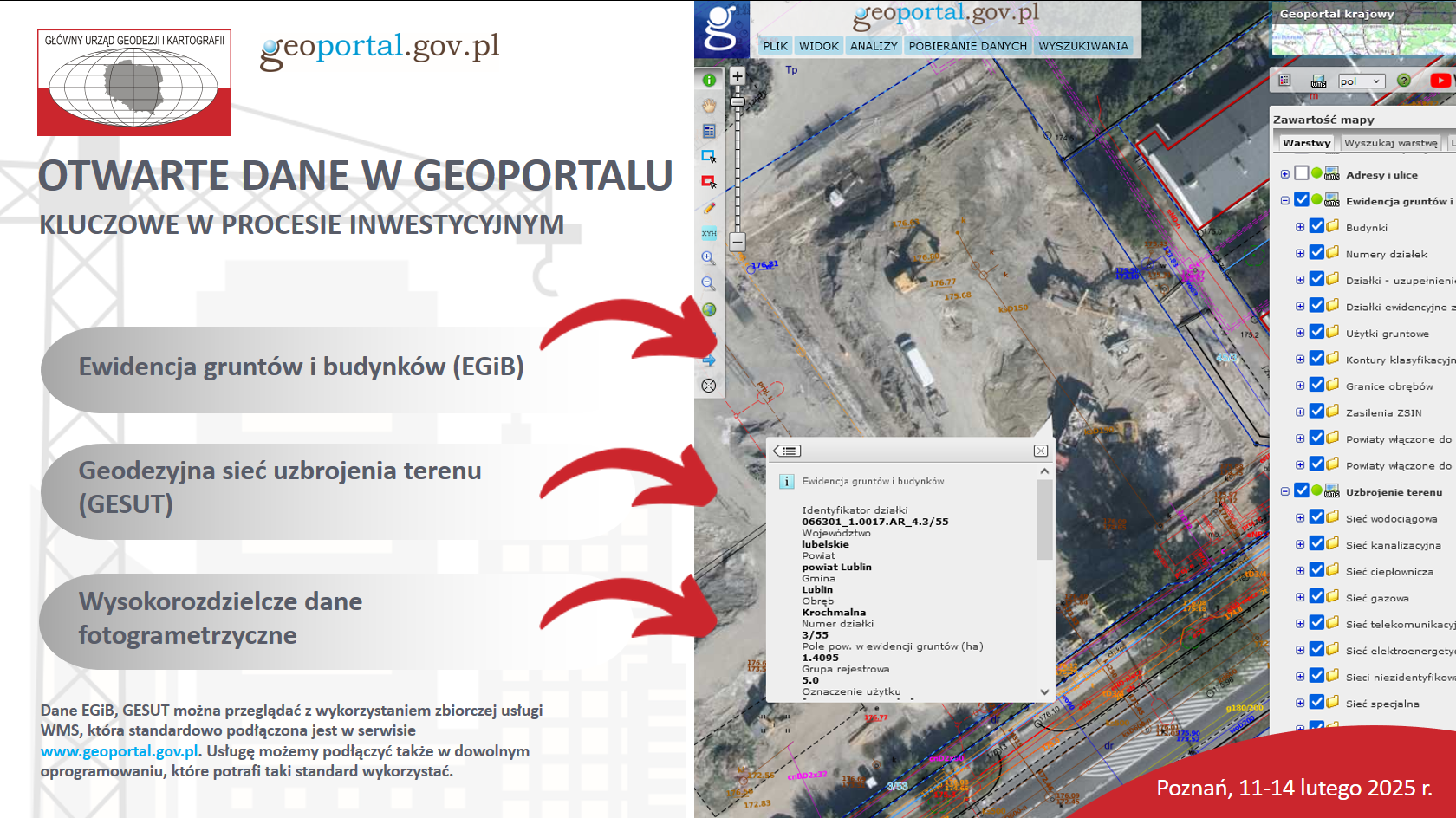Collapse the Uzbrojenie terenu layer group
Screen dimensions: 1456x818
tap(1285, 491)
